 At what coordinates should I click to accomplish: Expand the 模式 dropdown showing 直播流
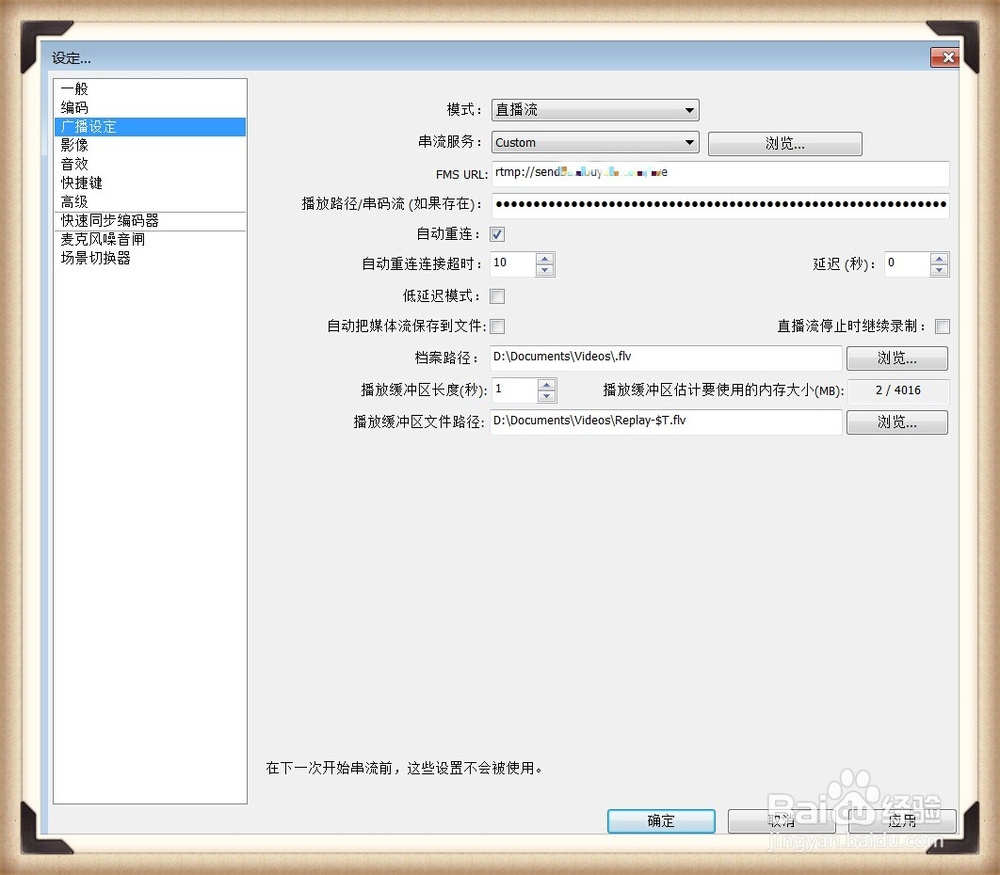pos(595,110)
